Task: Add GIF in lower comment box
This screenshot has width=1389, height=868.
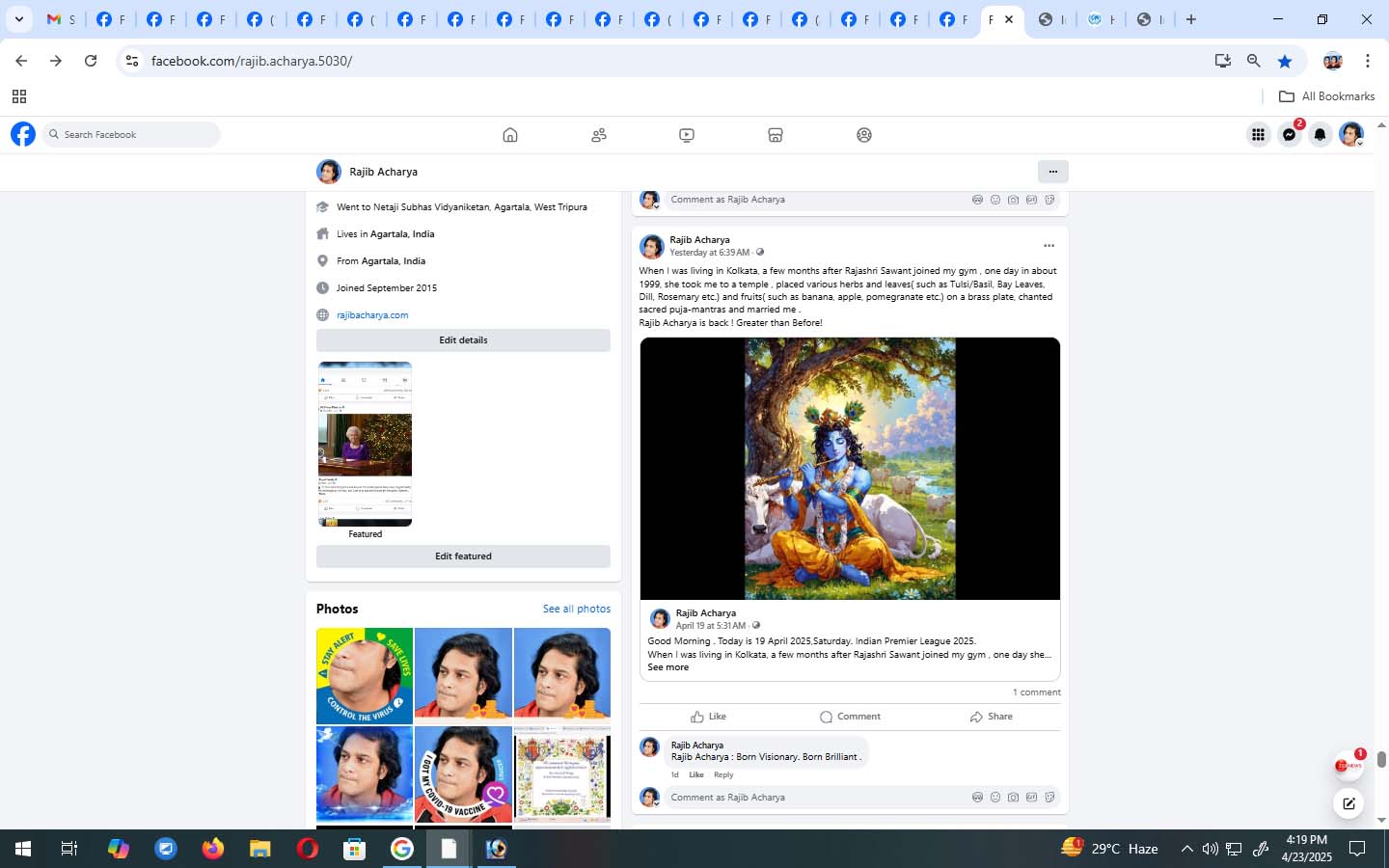Action: (x=1031, y=798)
